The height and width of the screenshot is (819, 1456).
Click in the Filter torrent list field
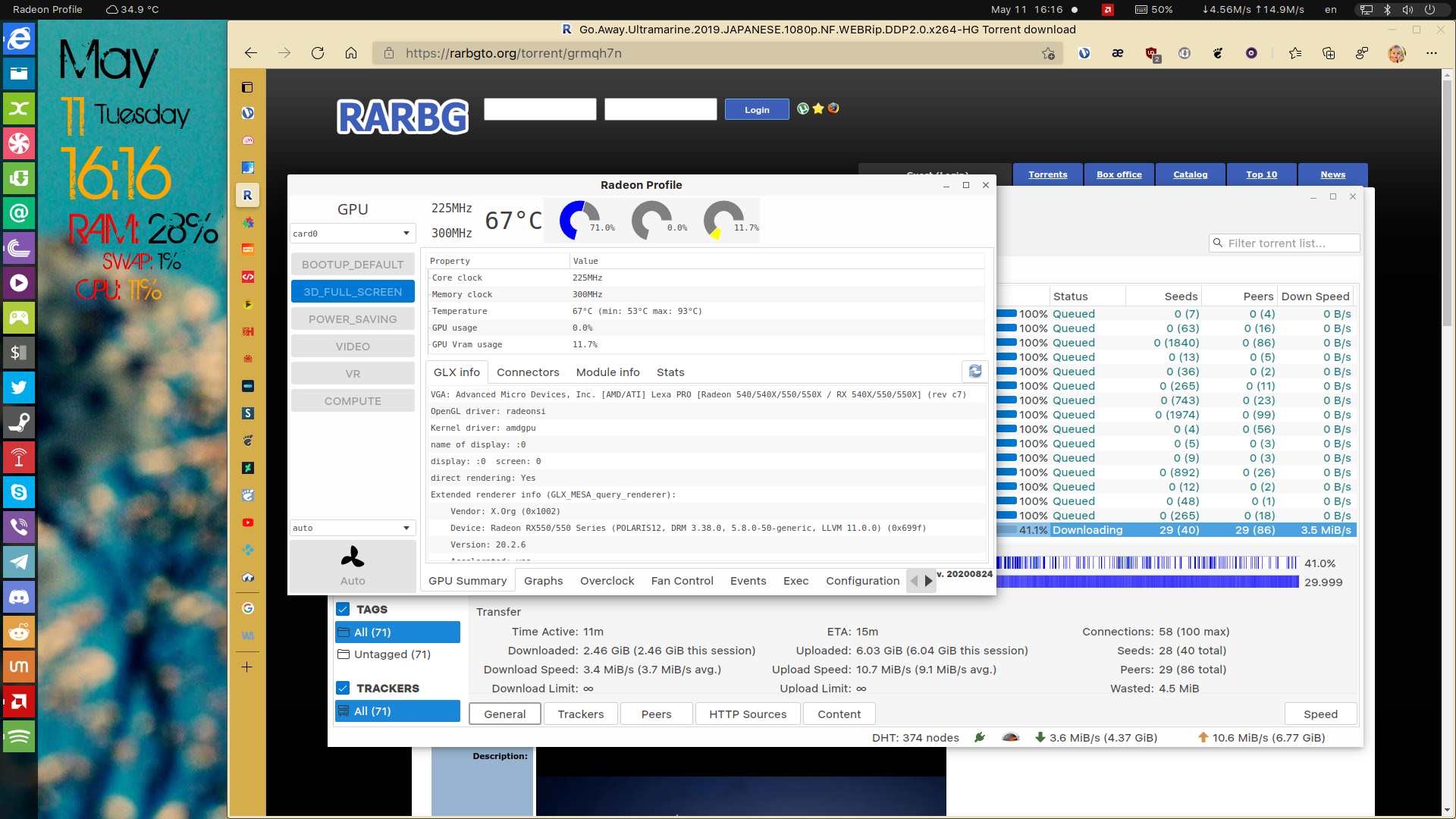pyautogui.click(x=1285, y=243)
